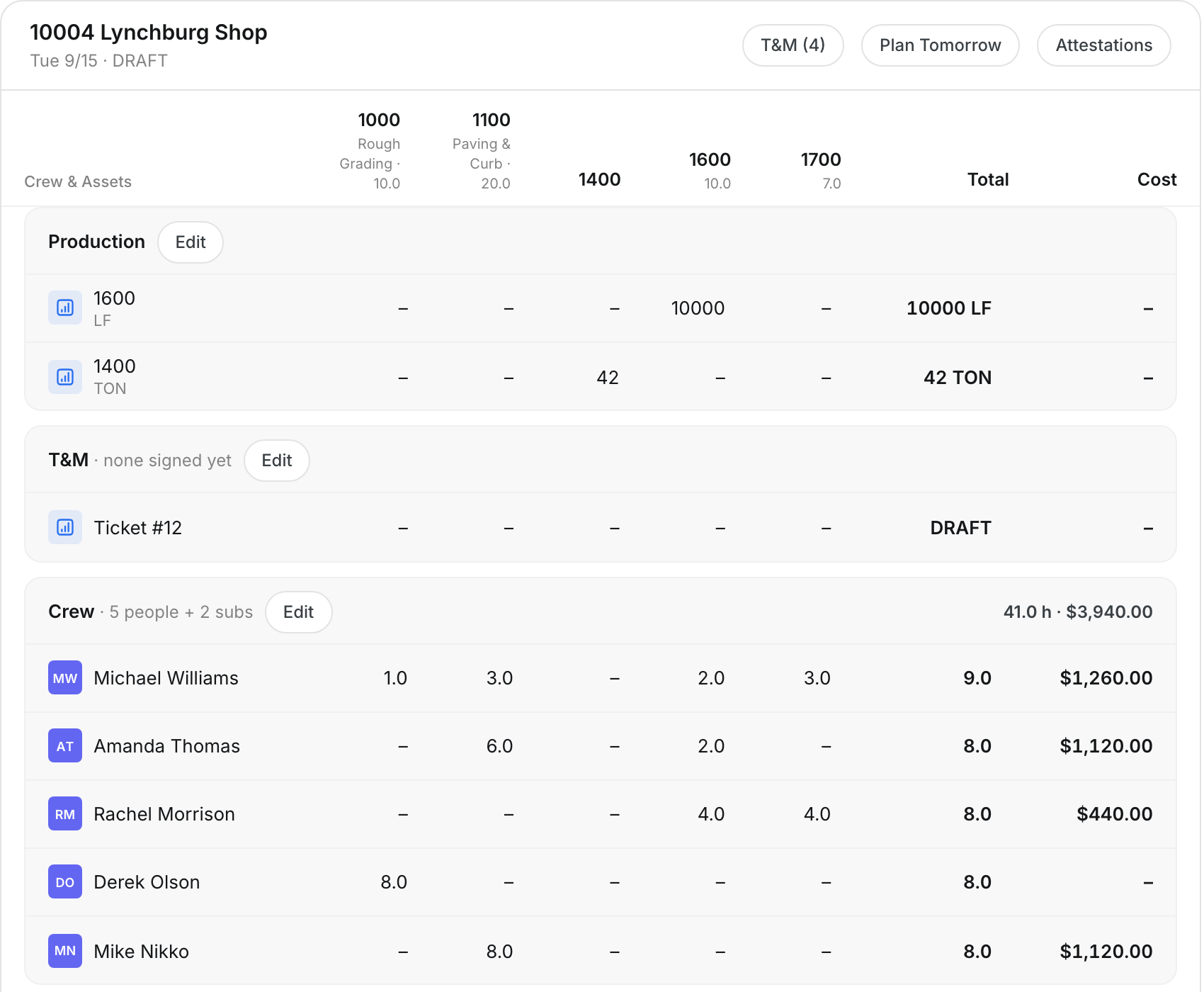Open the Ticket #12 row
This screenshot has width=1204, height=992.
pyautogui.click(x=601, y=528)
